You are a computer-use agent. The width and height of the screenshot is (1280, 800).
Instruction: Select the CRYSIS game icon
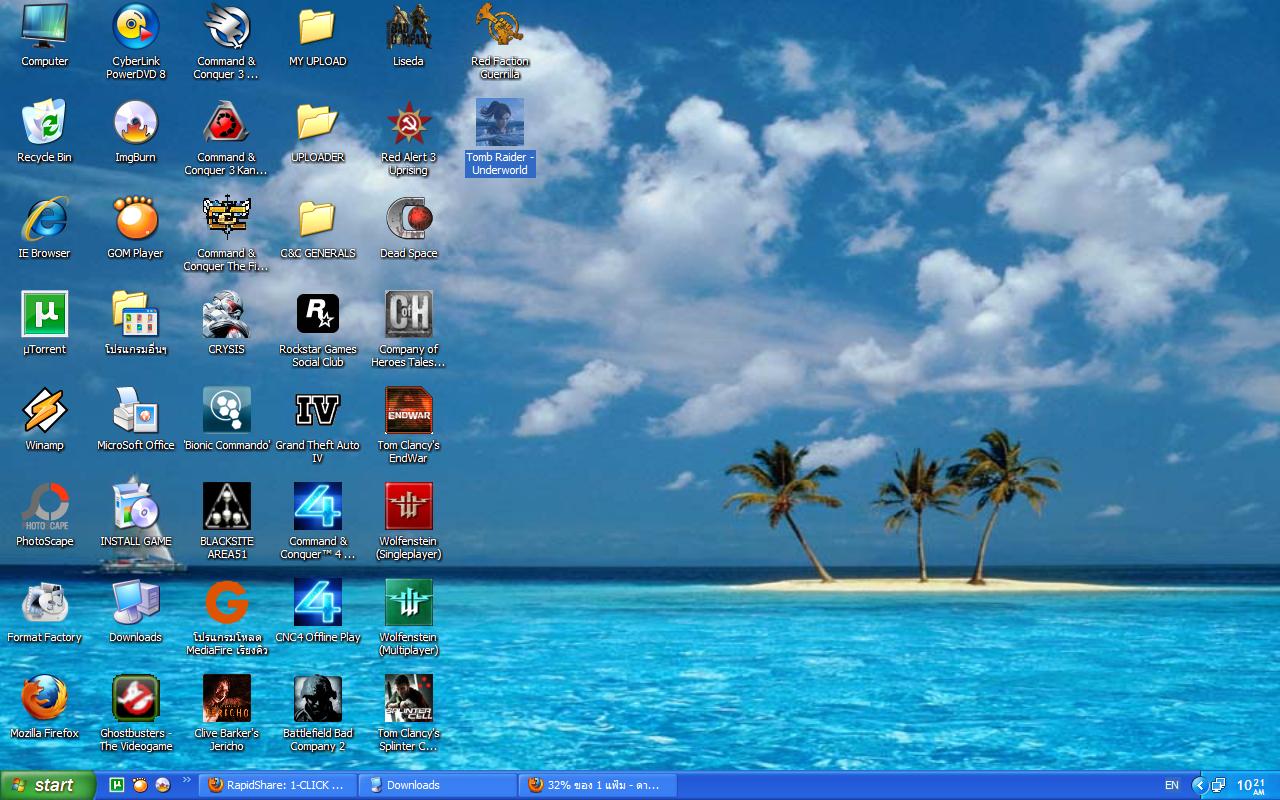coord(226,315)
